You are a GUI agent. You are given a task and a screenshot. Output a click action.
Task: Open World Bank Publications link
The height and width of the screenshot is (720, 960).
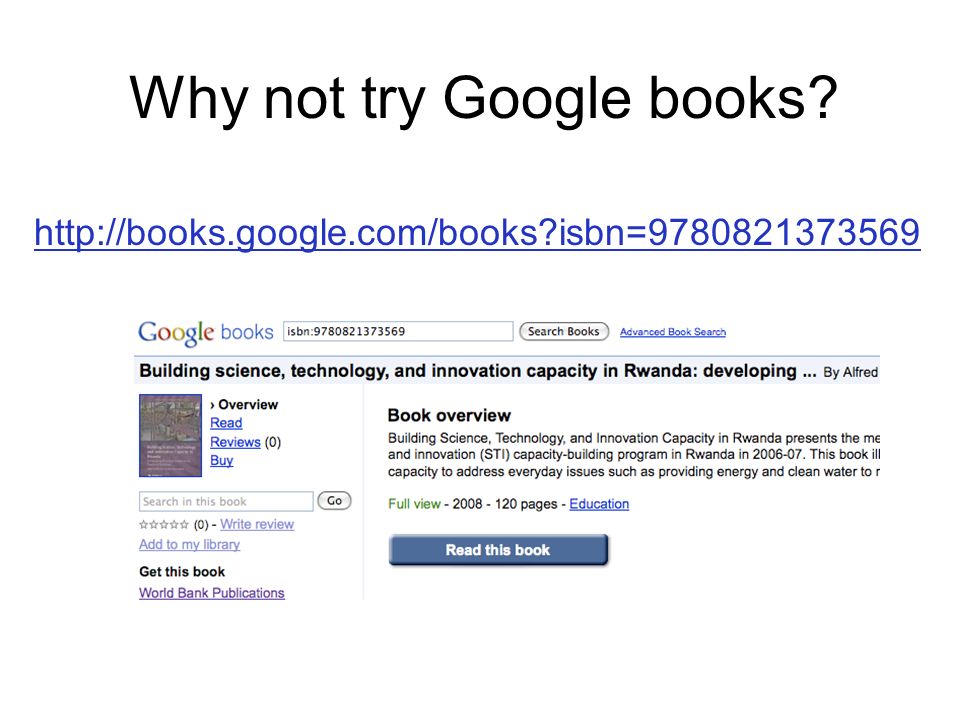tap(212, 593)
